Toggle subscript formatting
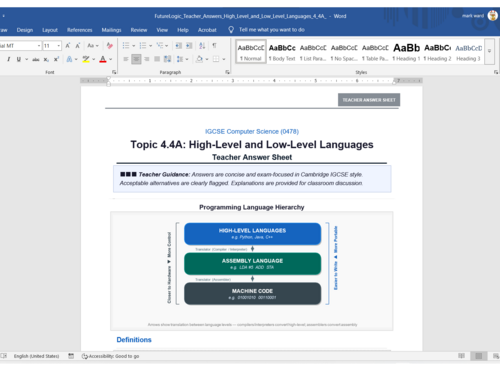This screenshot has width=500, height=375. click(x=46, y=59)
